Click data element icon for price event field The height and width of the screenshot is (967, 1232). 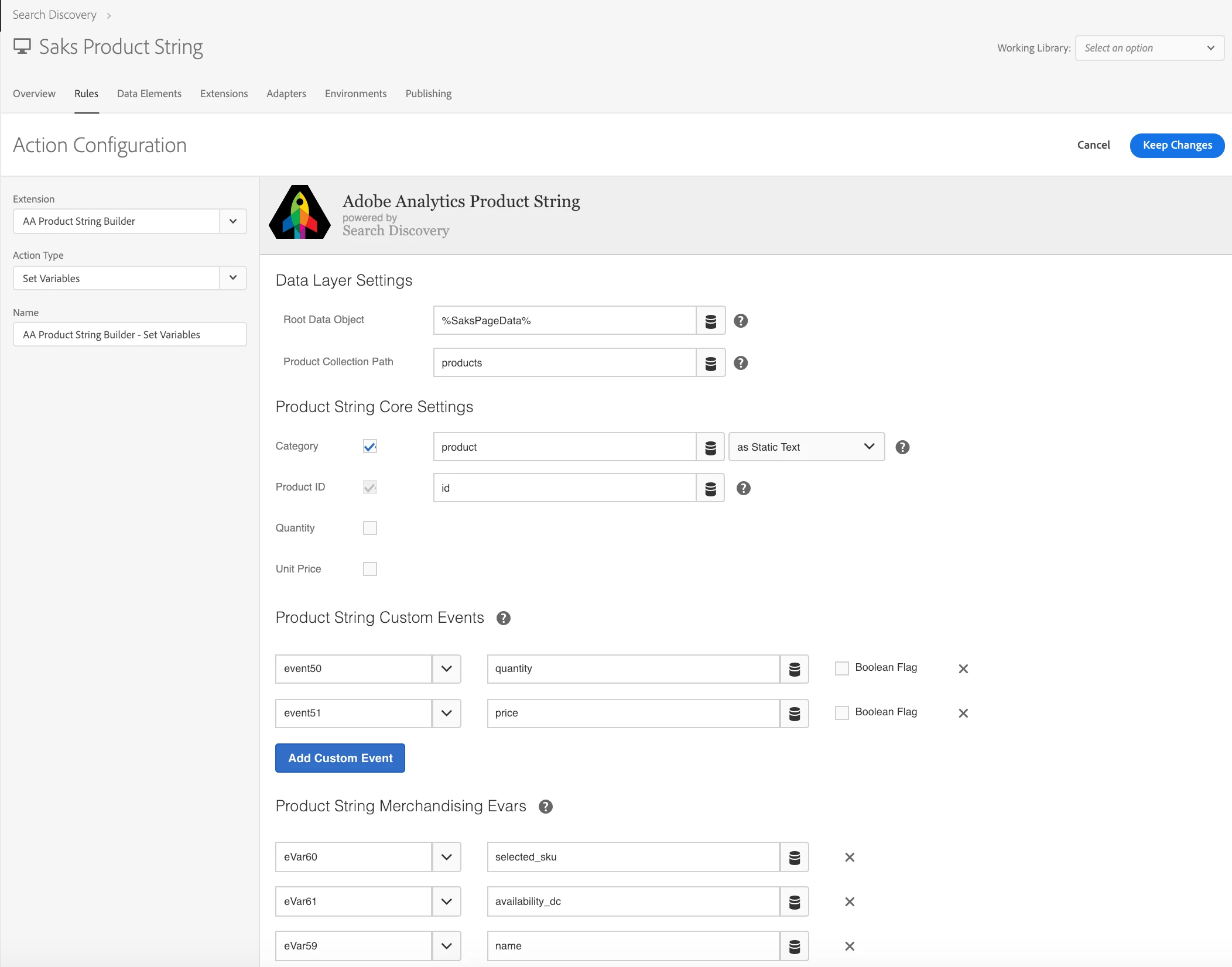[794, 714]
